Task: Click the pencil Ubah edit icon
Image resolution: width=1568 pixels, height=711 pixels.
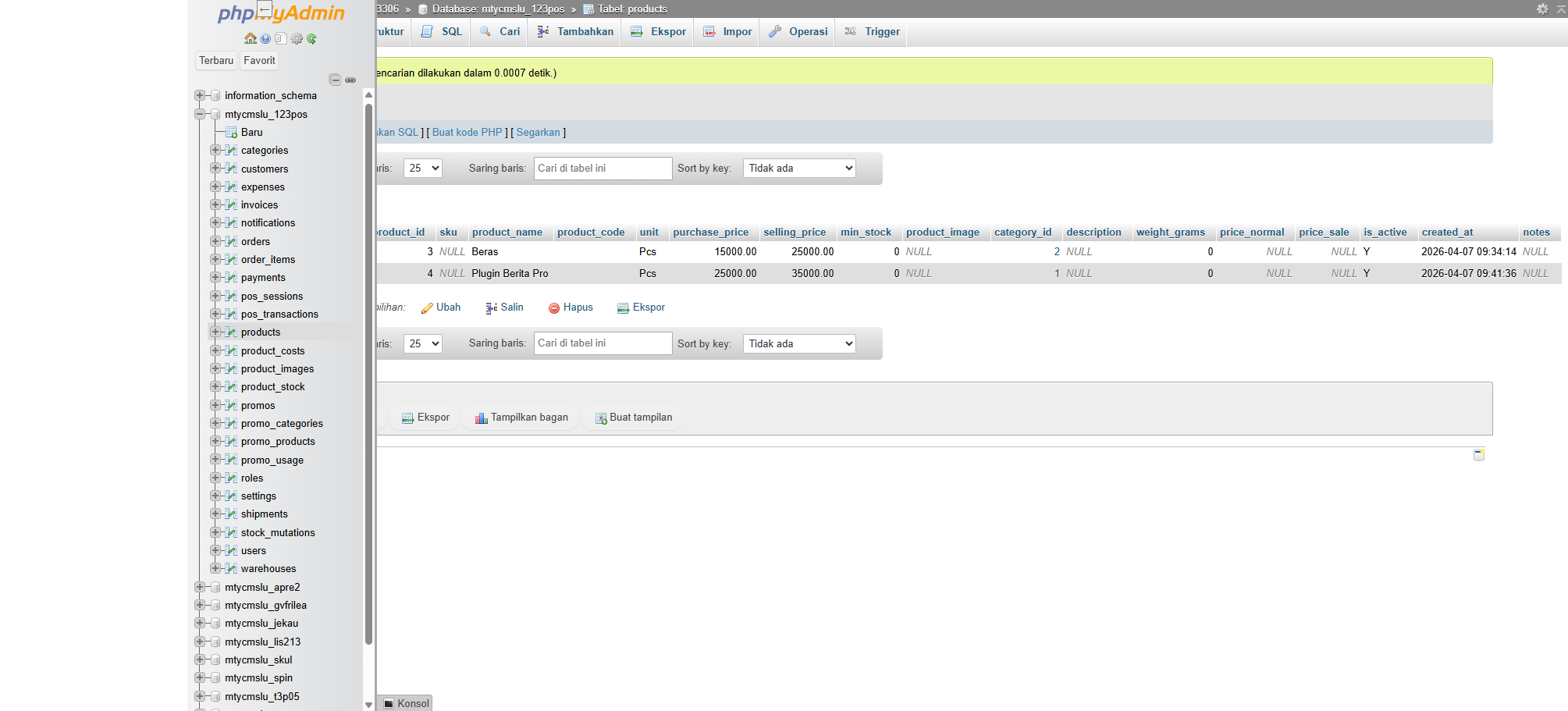Action: click(x=427, y=308)
